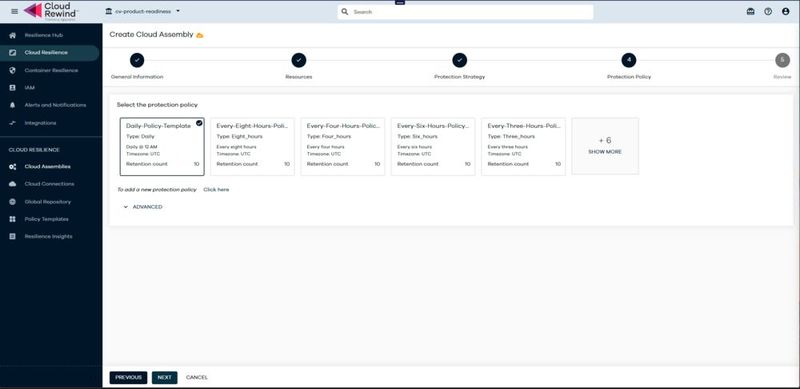Click 'Daily @ 12 AM' schedule text
Screen dimensions: 800x389
(142, 147)
